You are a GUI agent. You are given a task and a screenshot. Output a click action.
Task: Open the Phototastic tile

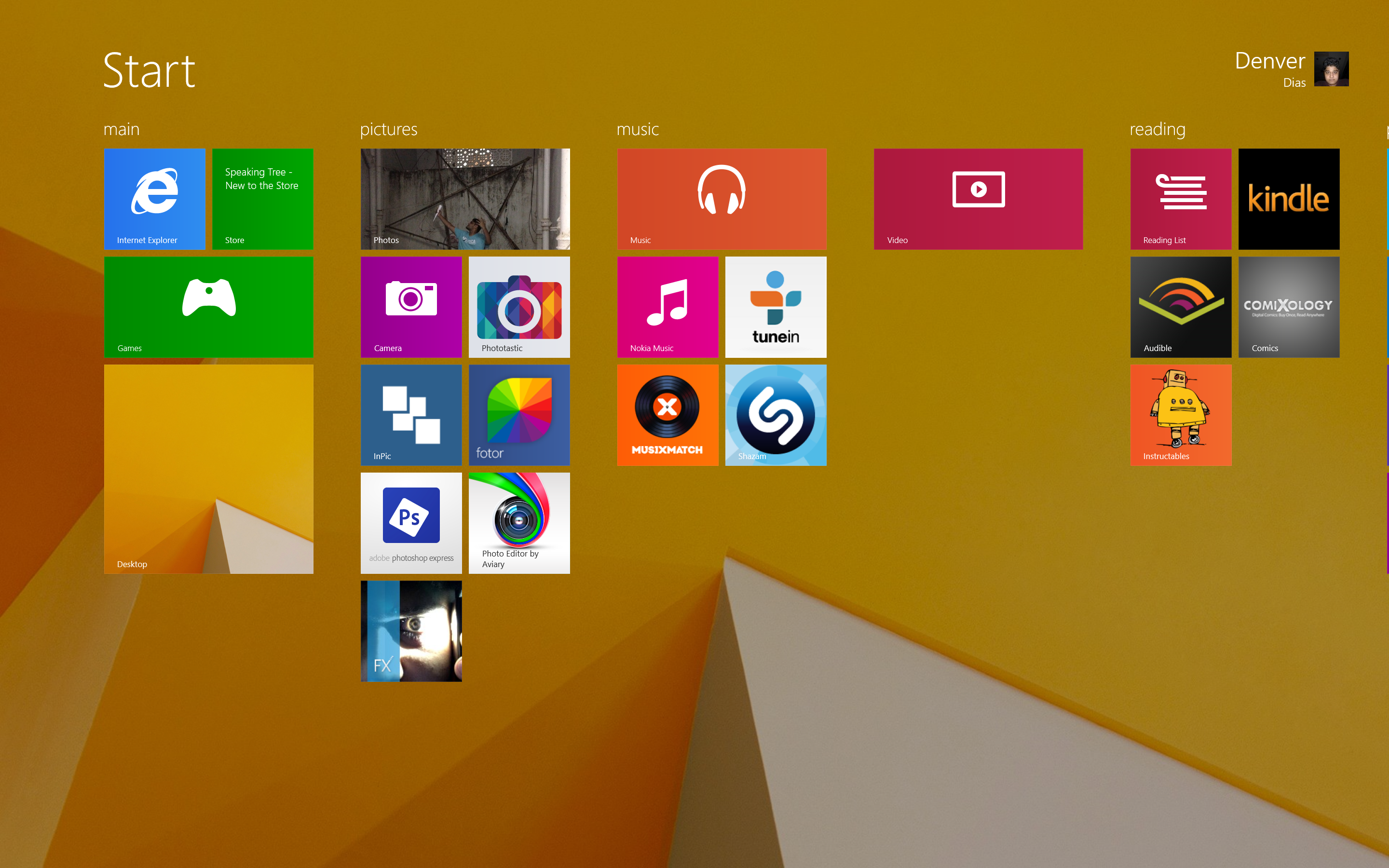click(x=519, y=307)
